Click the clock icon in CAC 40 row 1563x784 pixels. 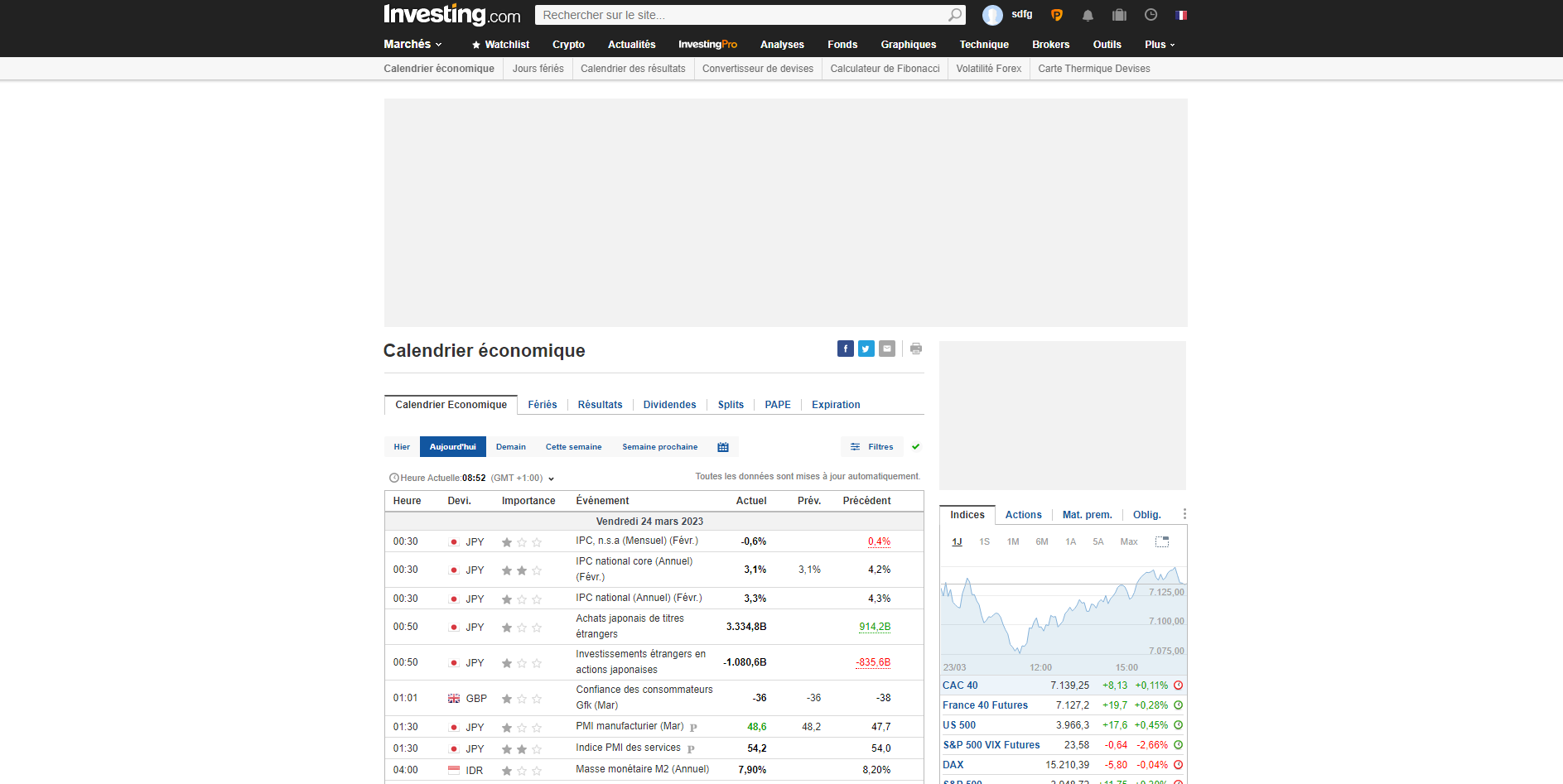pos(1178,685)
